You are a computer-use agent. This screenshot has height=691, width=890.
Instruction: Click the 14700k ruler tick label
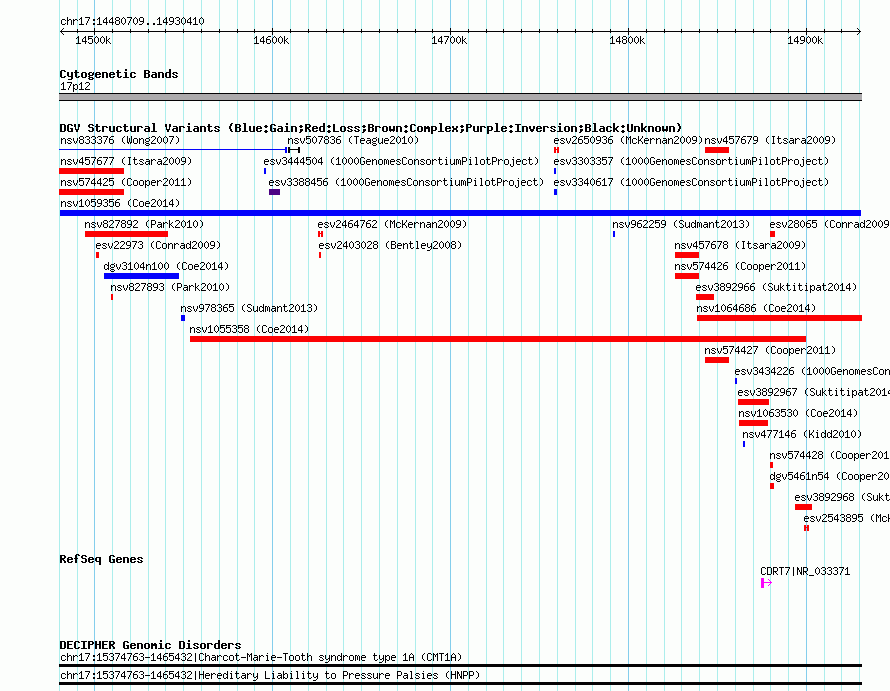449,40
